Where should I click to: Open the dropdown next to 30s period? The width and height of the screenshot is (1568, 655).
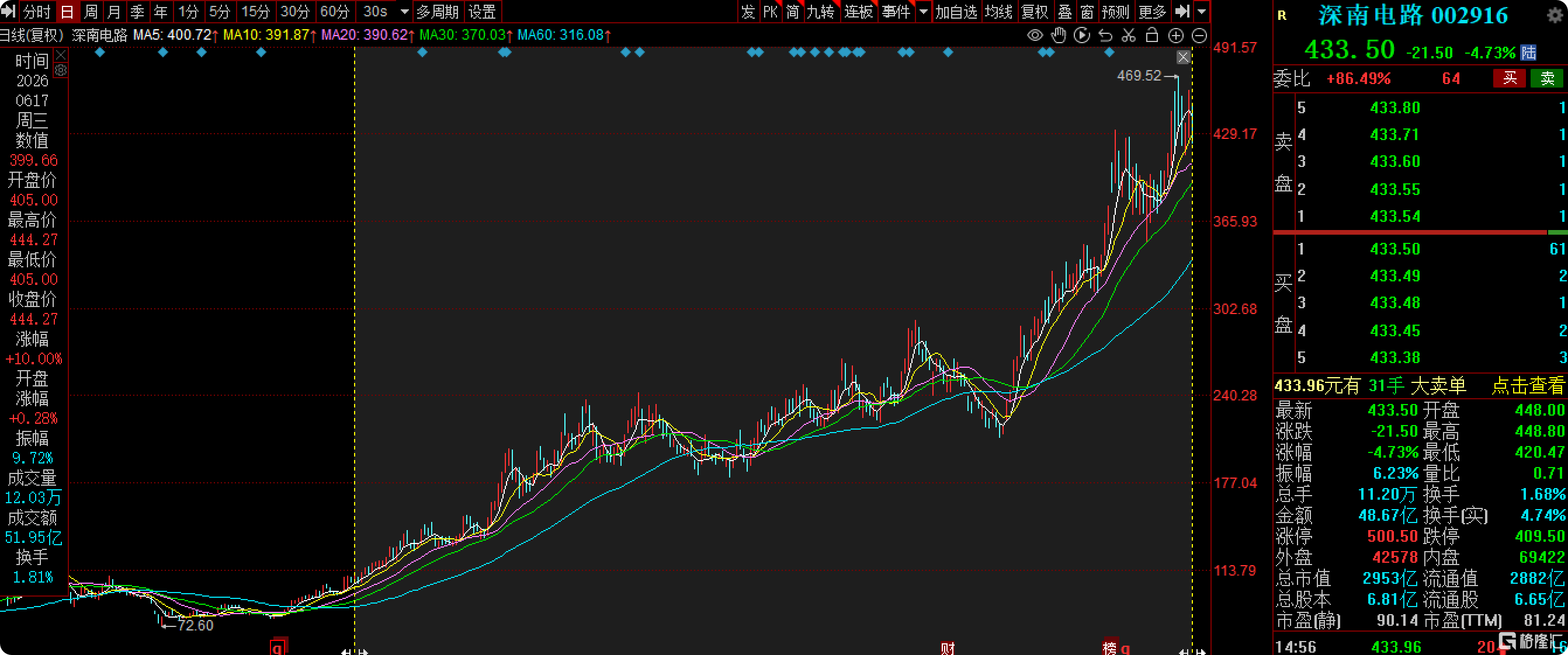pos(404,12)
